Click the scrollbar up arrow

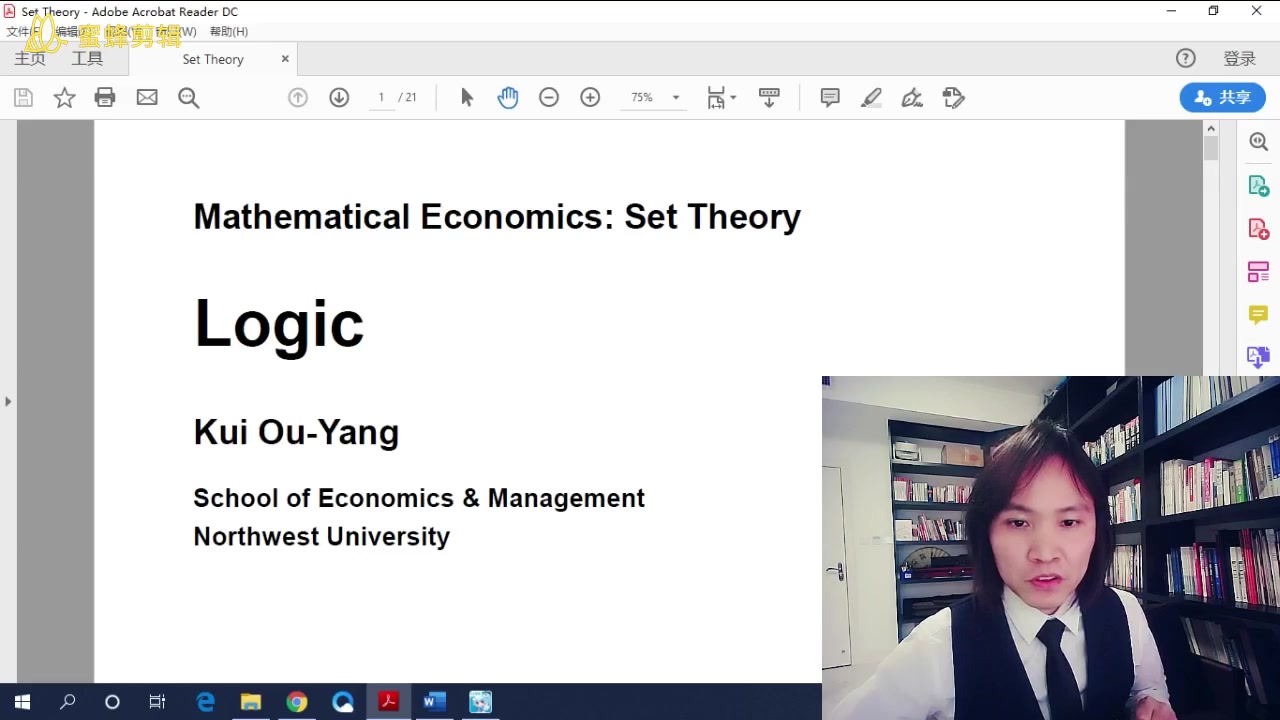click(x=1211, y=129)
